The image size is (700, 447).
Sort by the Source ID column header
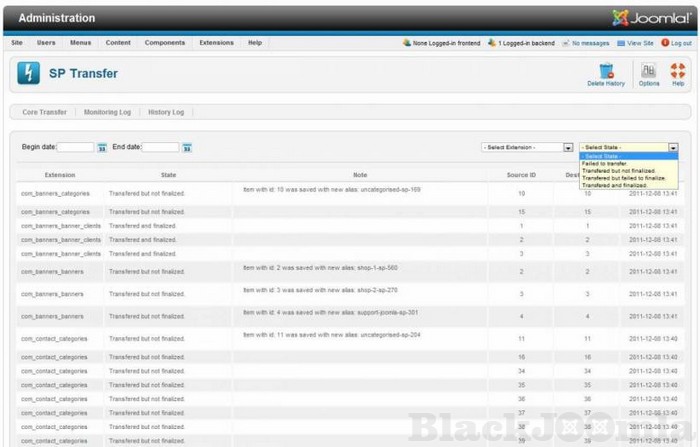521,175
